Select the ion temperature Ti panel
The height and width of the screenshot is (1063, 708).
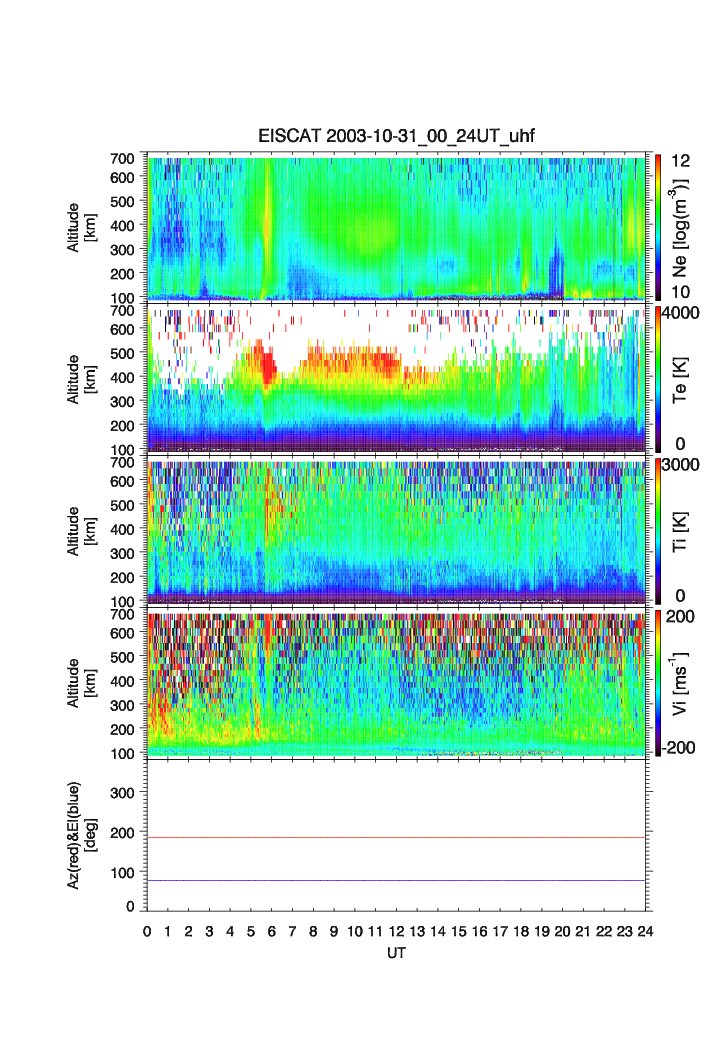(396, 531)
